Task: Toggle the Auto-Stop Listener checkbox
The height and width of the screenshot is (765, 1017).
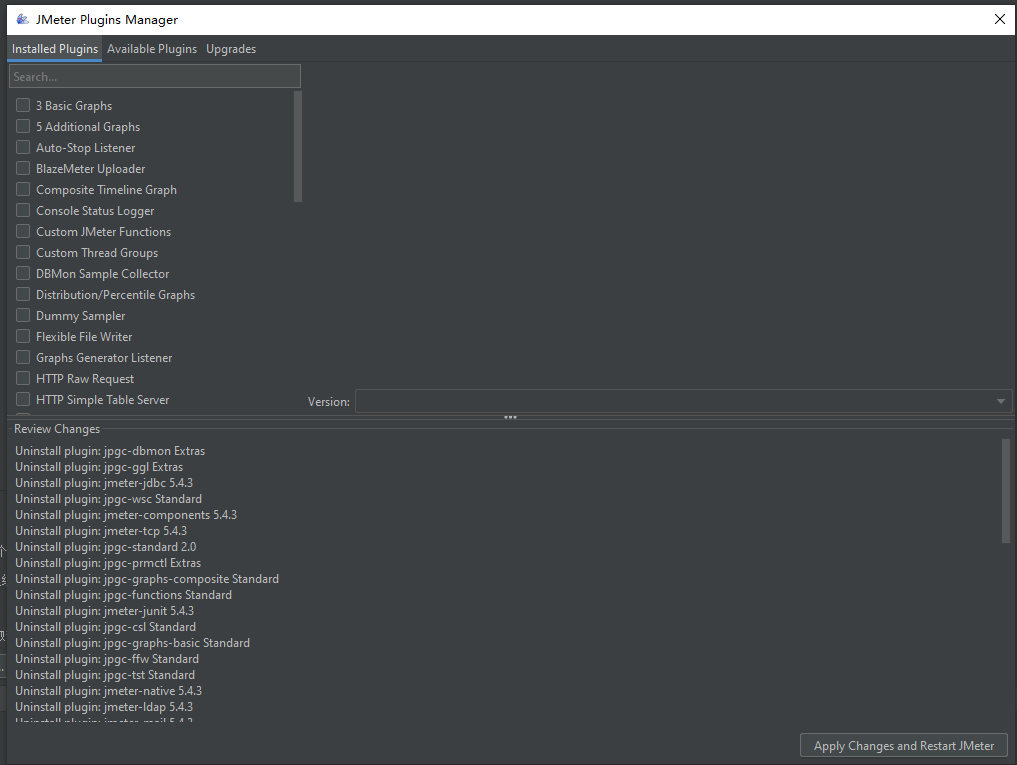Action: coord(23,147)
